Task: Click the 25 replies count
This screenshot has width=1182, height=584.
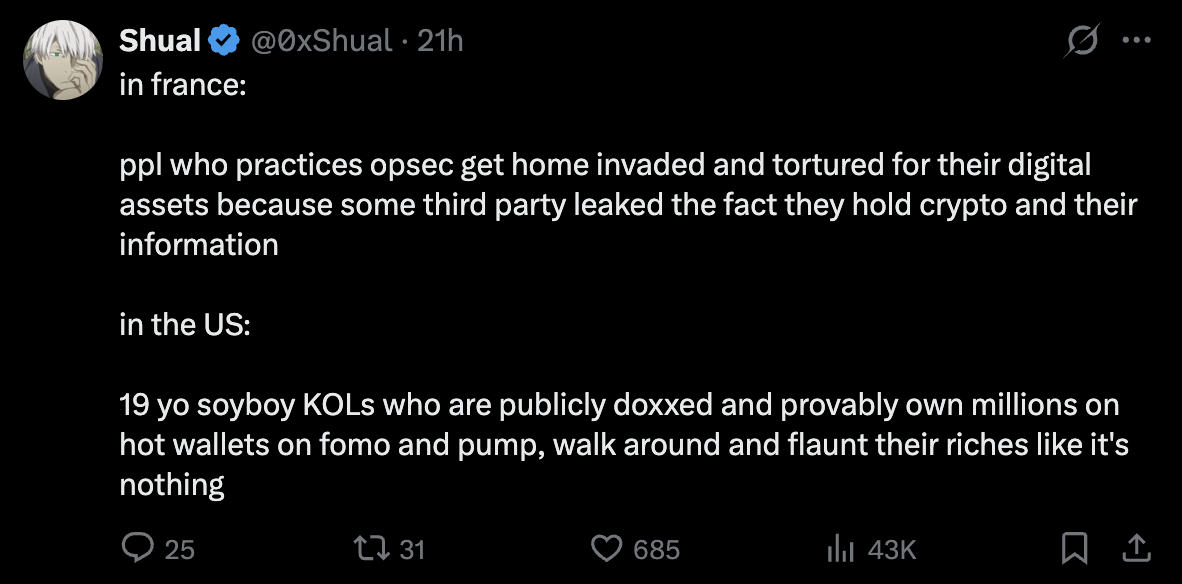Action: [179, 549]
